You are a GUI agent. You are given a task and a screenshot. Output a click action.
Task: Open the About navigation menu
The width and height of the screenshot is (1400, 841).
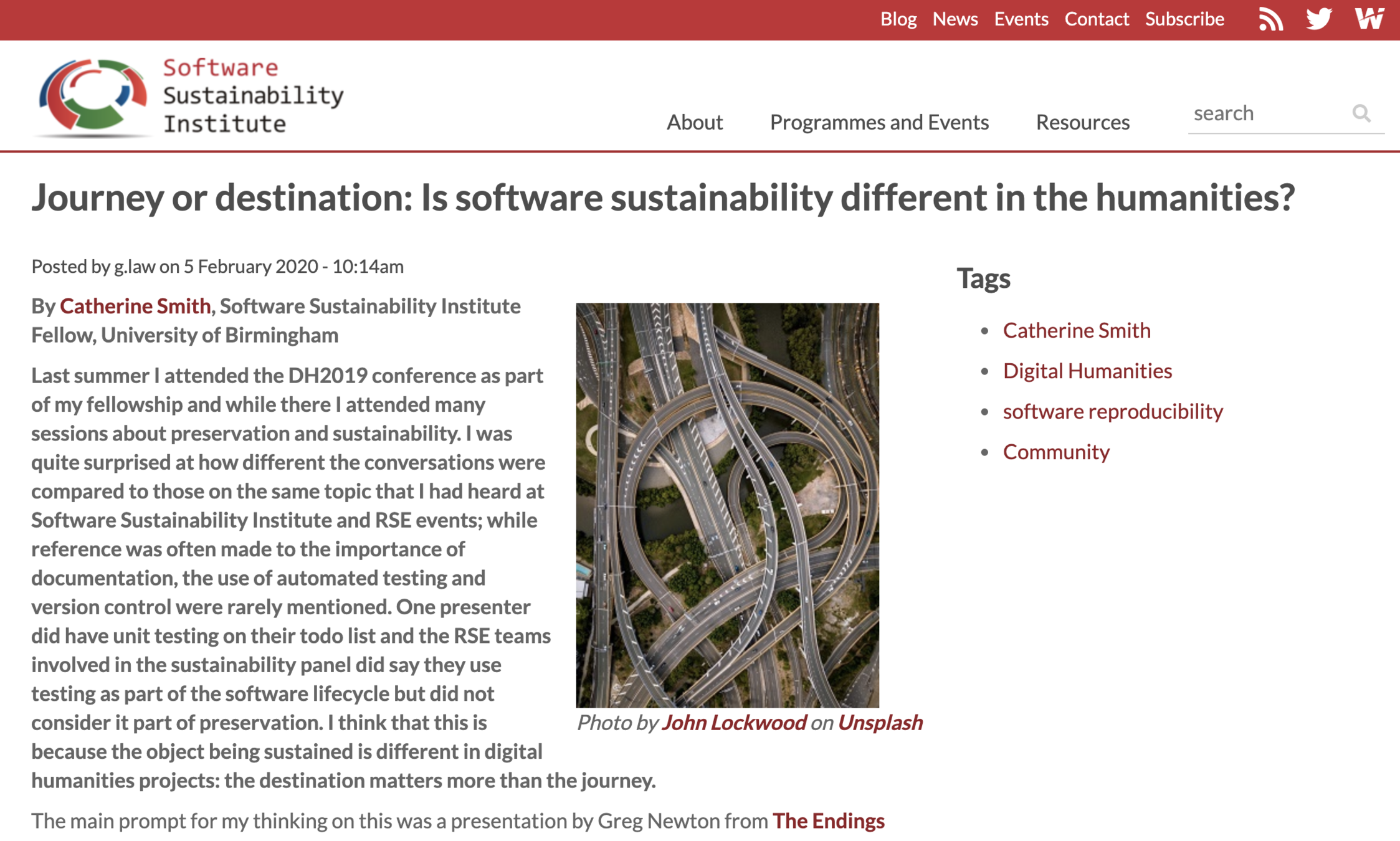[694, 122]
